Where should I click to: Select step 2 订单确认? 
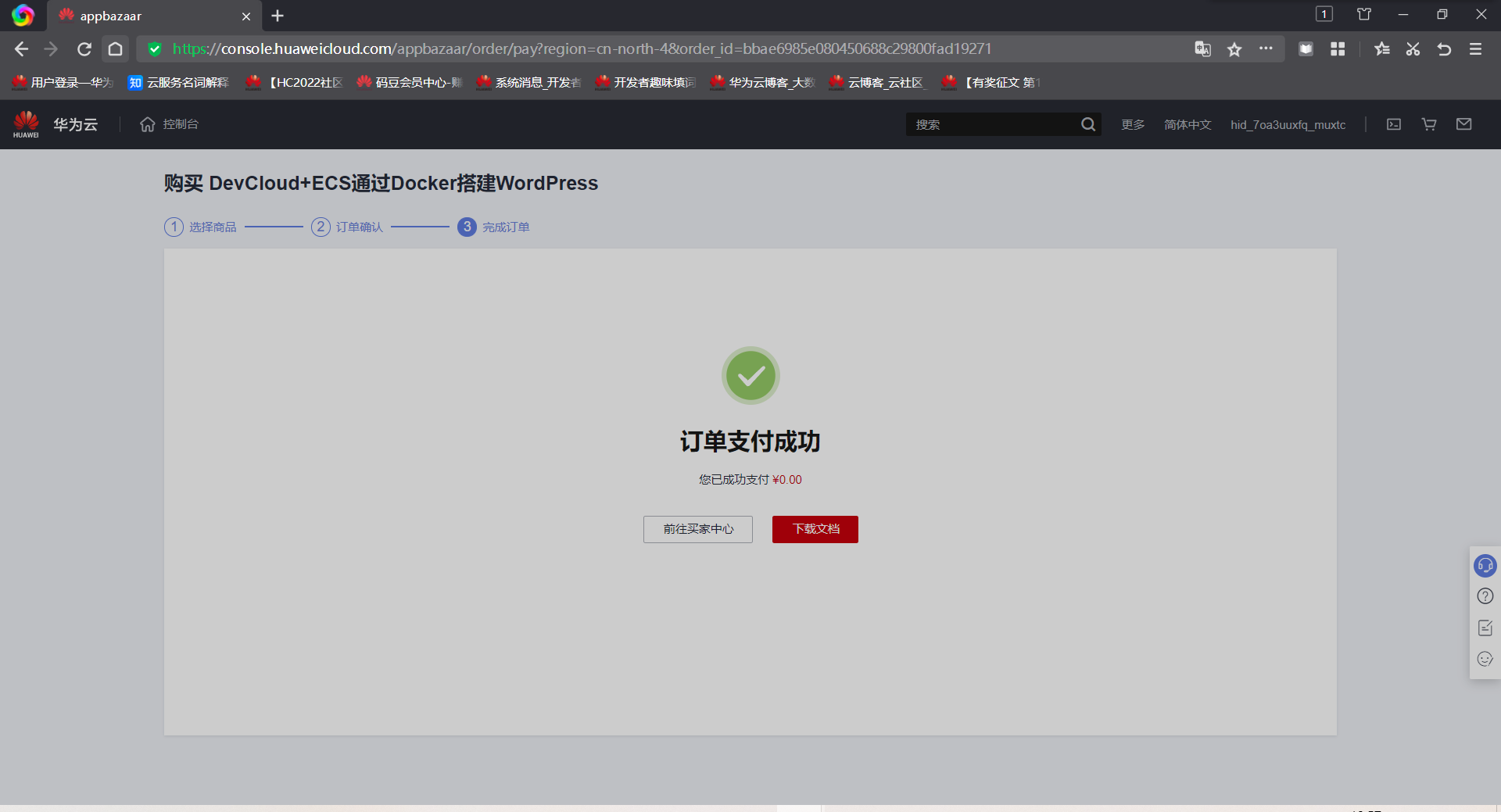(x=347, y=227)
